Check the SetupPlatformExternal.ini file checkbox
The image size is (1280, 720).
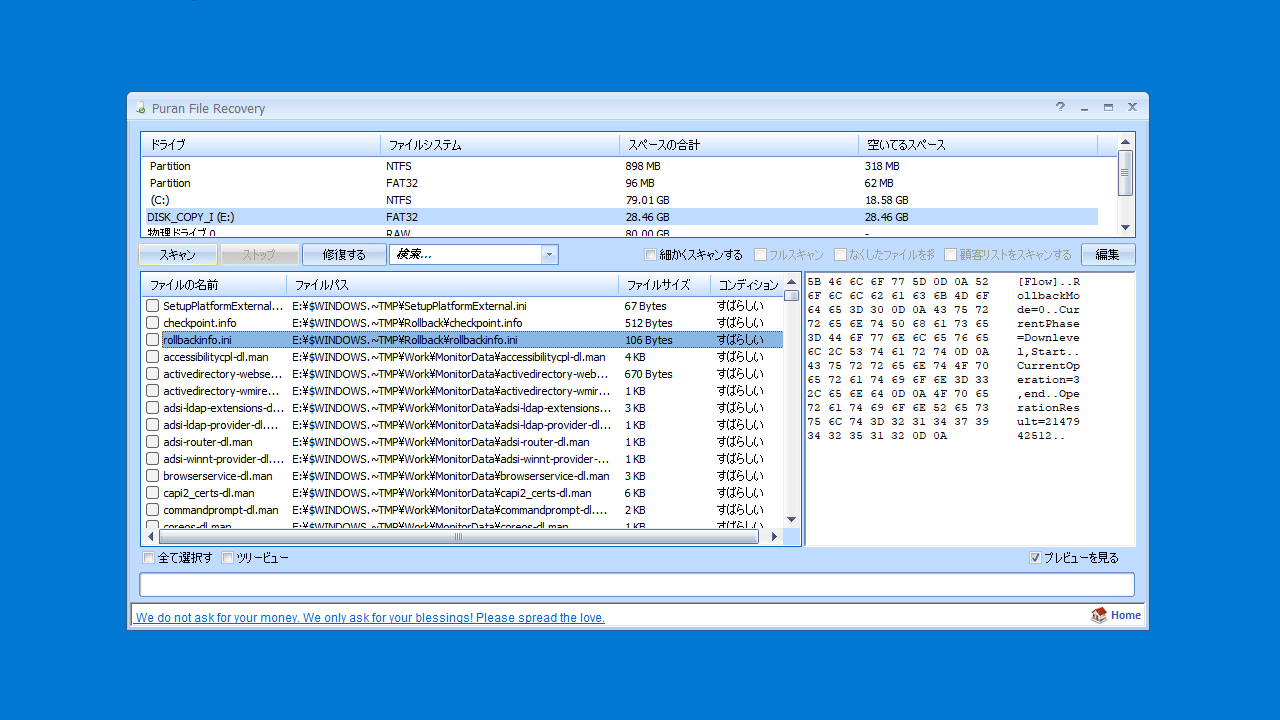tap(153, 306)
